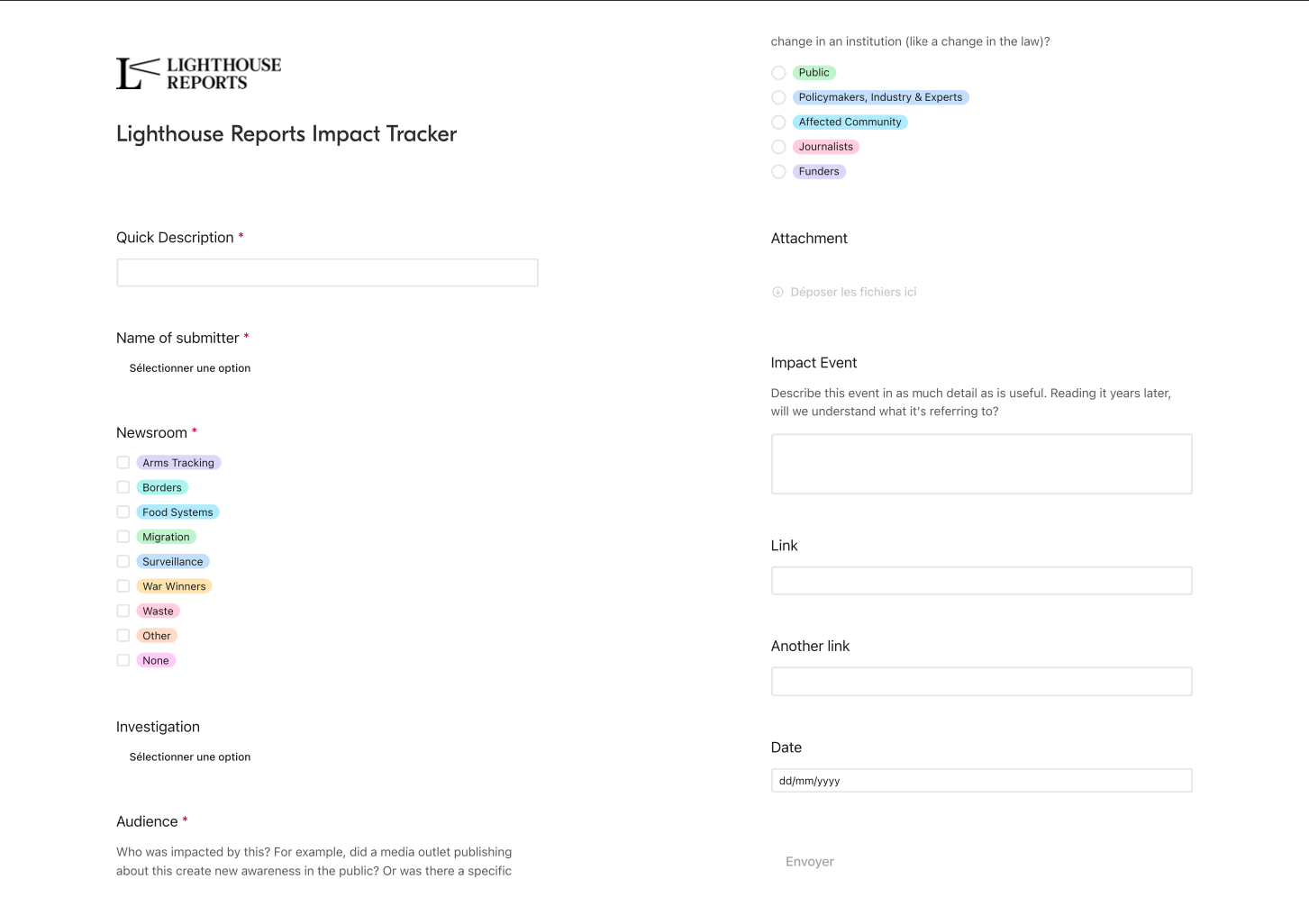Click the Surveillance tag label
This screenshot has width=1309, height=924.
pos(173,562)
